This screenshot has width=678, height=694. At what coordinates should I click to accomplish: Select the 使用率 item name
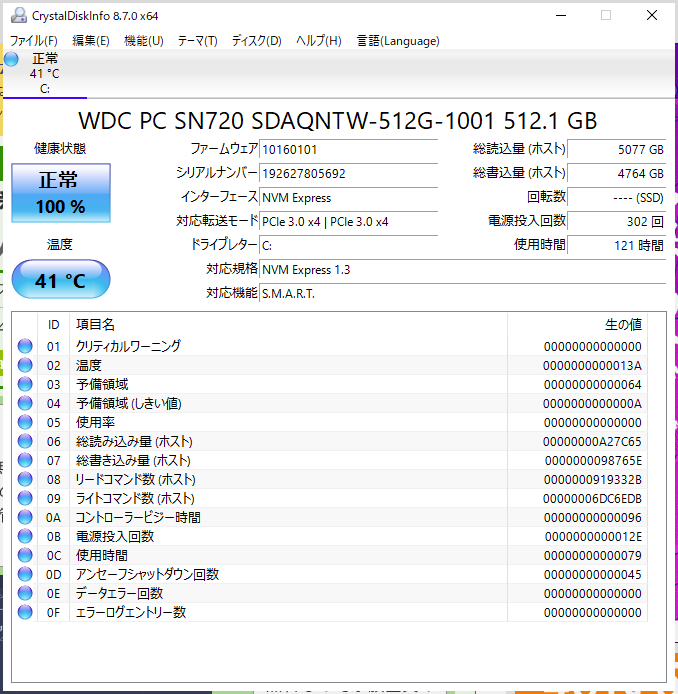pos(95,422)
